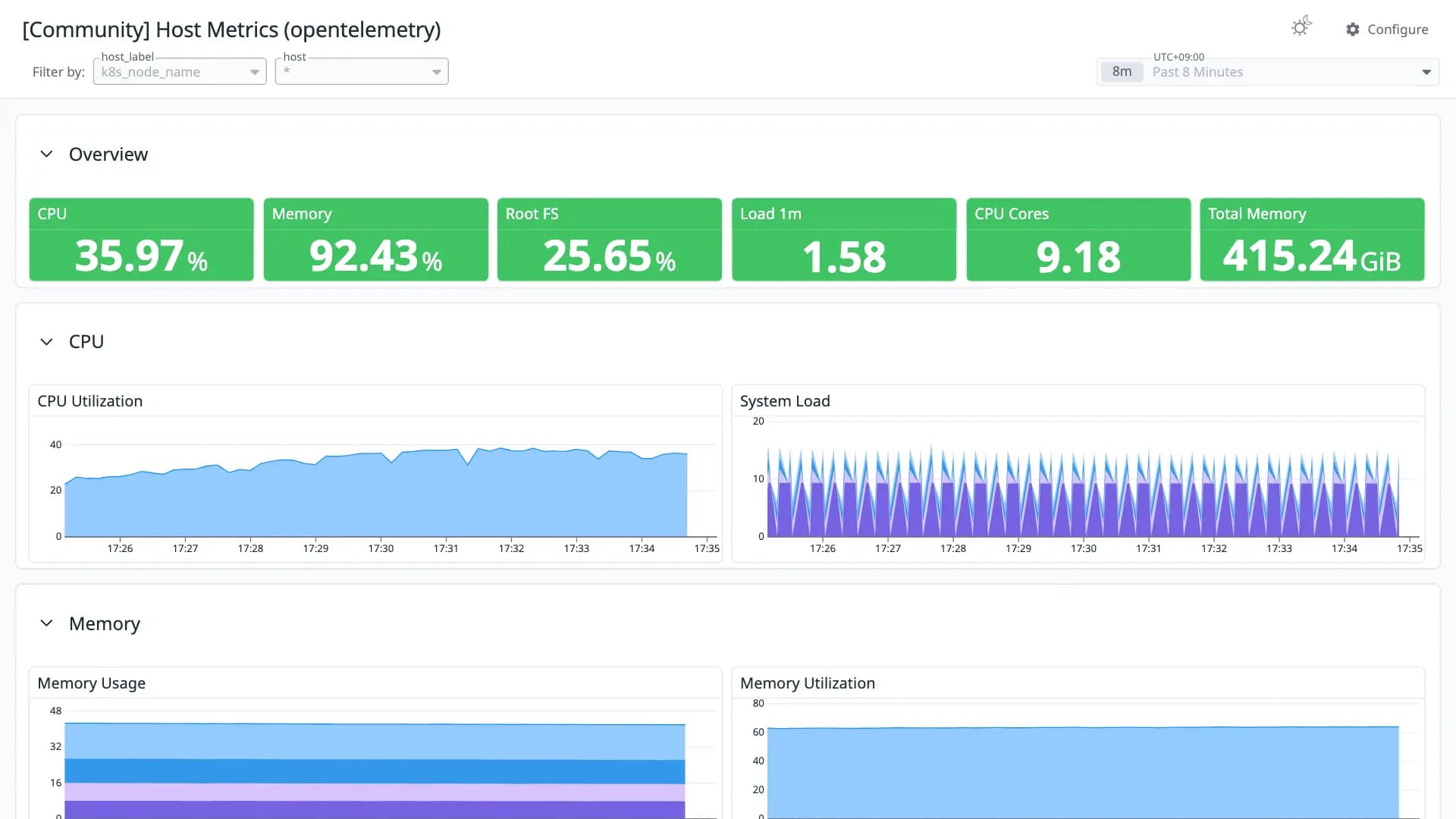Click the UTC+09:00 timezone label
1456x819 pixels.
(x=1178, y=57)
